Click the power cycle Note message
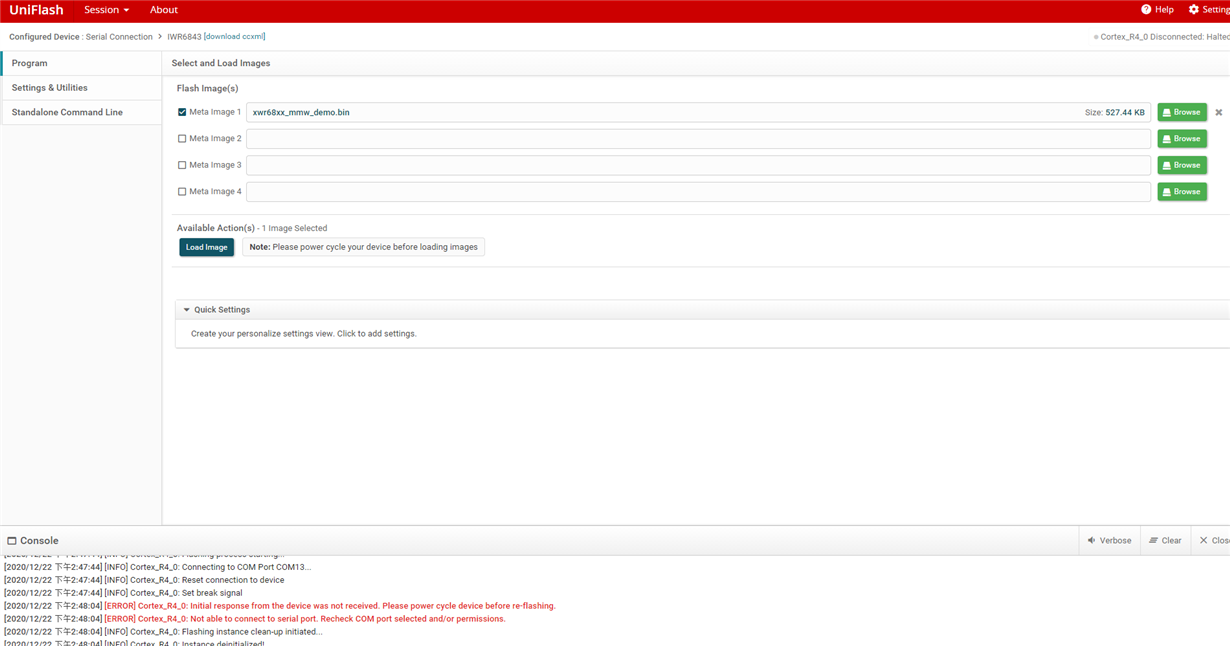Viewport: 1230px width, 646px height. click(363, 247)
